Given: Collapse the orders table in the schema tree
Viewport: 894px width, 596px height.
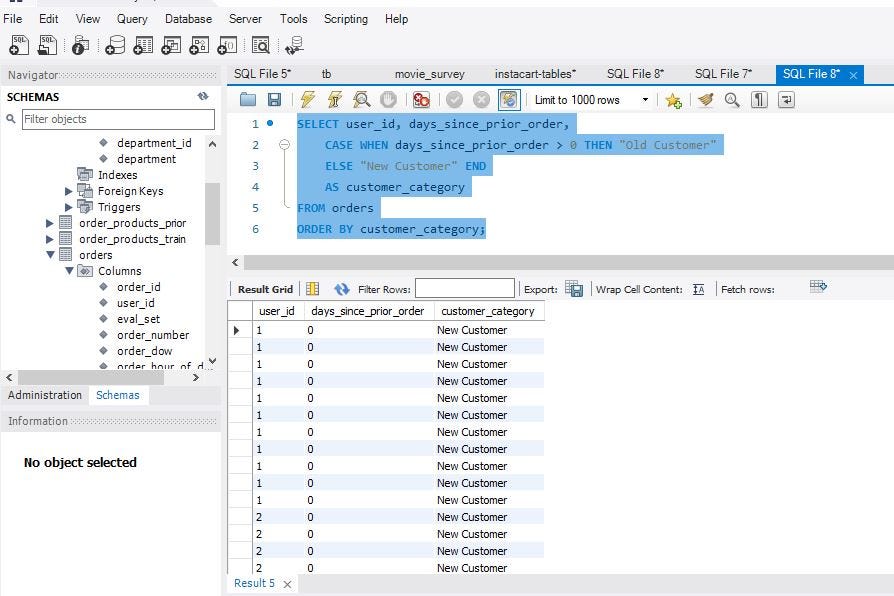Looking at the screenshot, I should pyautogui.click(x=49, y=255).
